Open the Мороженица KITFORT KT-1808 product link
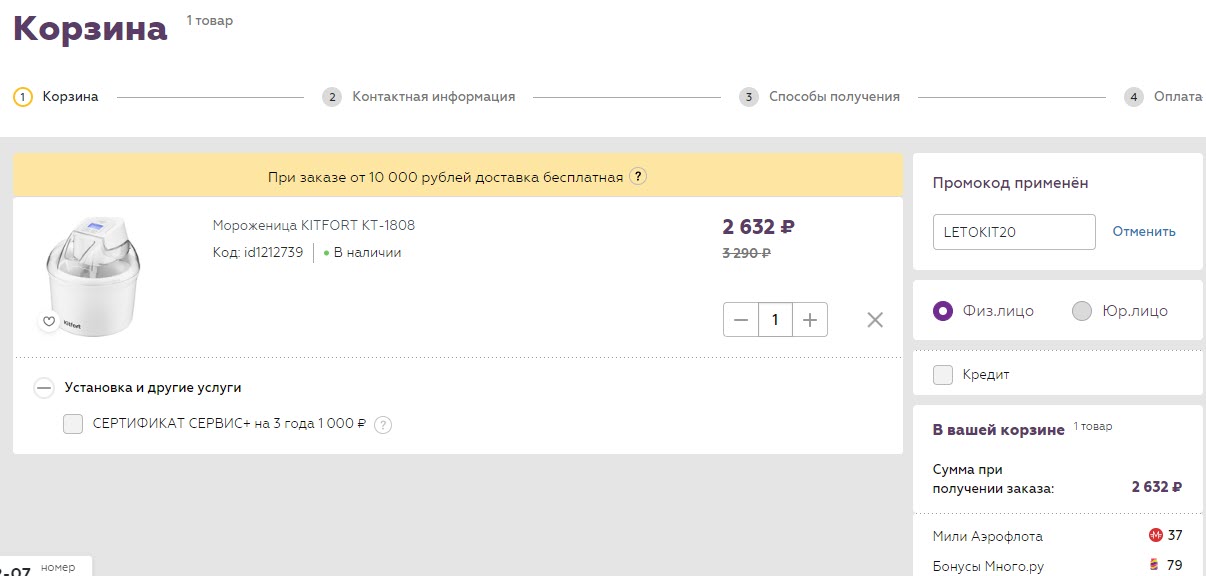 pos(313,225)
